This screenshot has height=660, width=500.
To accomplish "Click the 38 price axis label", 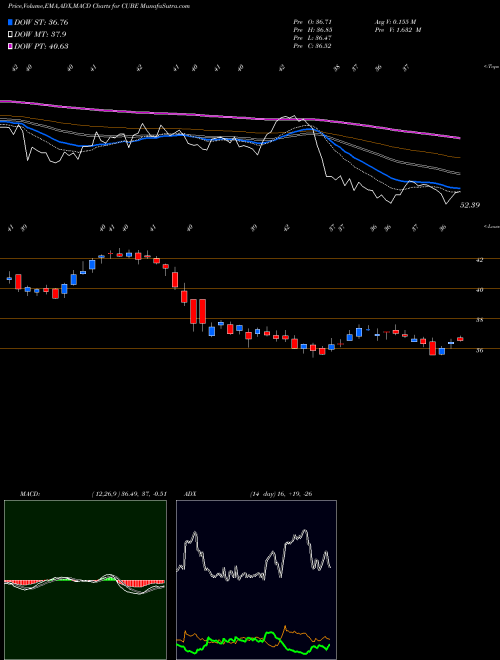I will click(x=479, y=320).
